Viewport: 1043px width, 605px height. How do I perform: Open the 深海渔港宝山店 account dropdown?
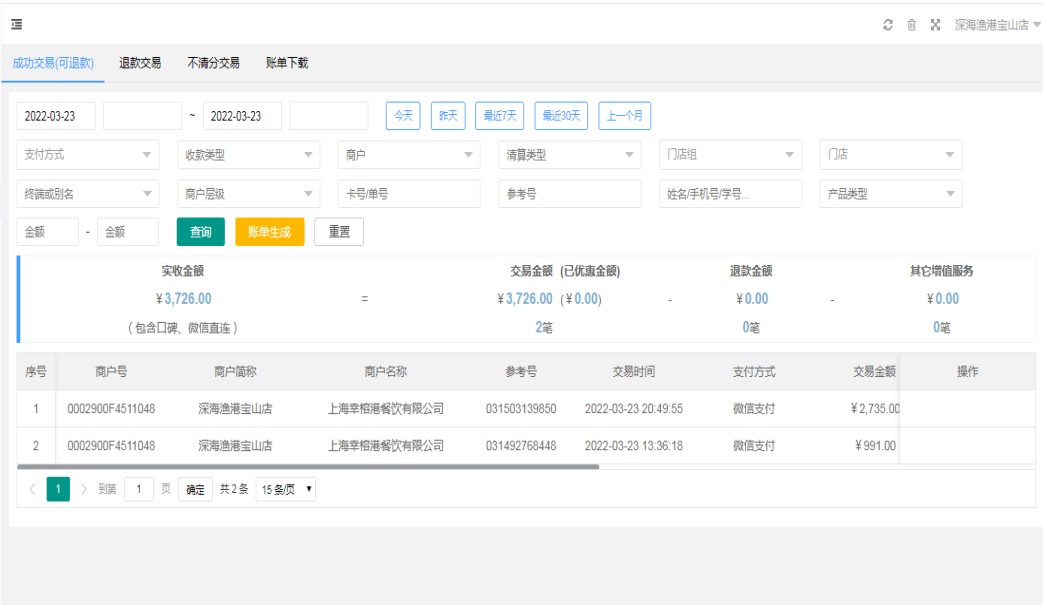[x=996, y=24]
